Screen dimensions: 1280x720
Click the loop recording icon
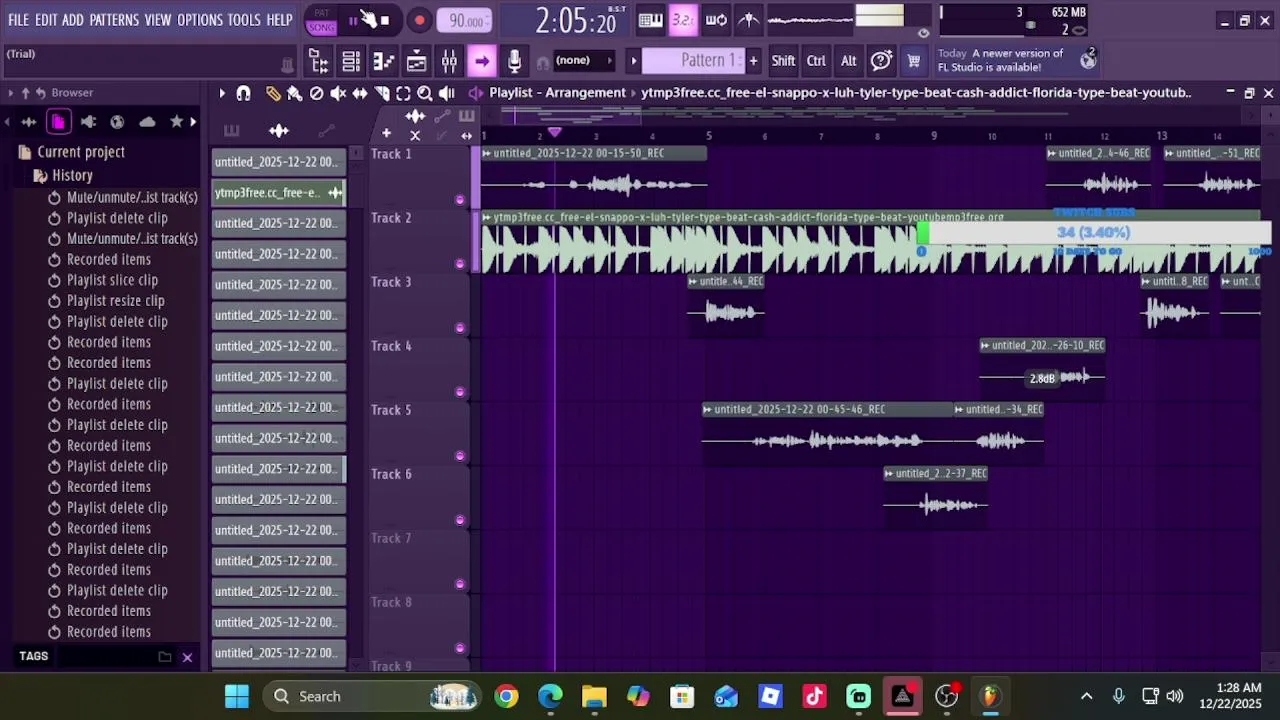tap(716, 20)
